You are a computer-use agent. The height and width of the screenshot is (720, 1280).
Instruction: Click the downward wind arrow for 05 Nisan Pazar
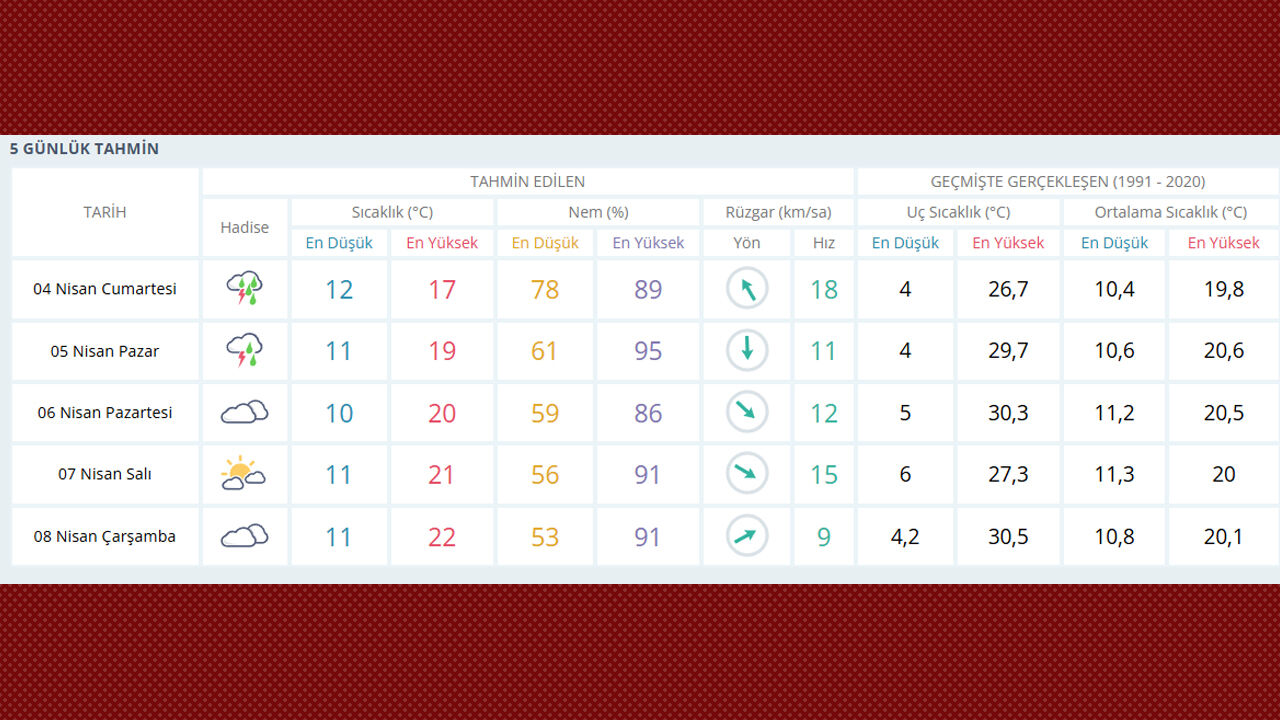coord(747,351)
